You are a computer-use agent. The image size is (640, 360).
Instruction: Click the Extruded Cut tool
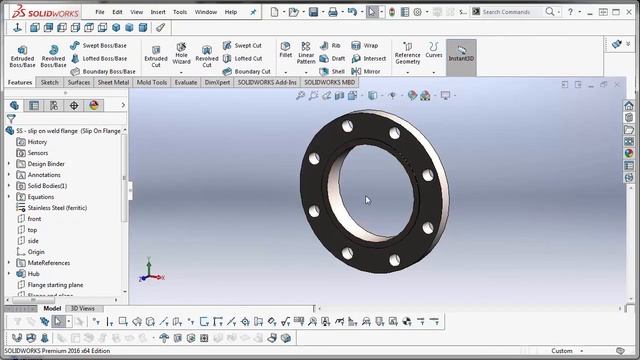[x=156, y=56]
